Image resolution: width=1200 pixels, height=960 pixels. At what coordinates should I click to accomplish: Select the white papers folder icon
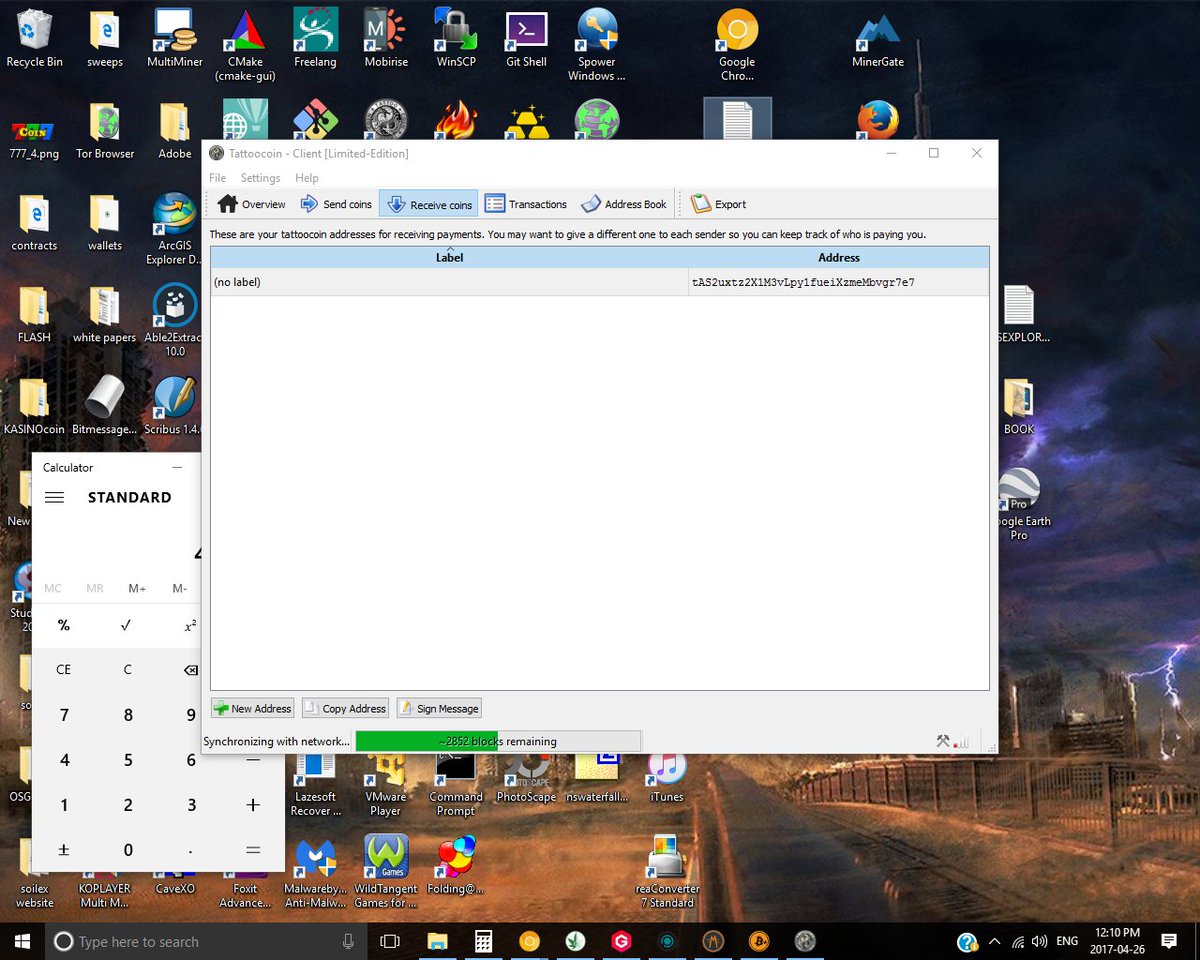pyautogui.click(x=105, y=314)
